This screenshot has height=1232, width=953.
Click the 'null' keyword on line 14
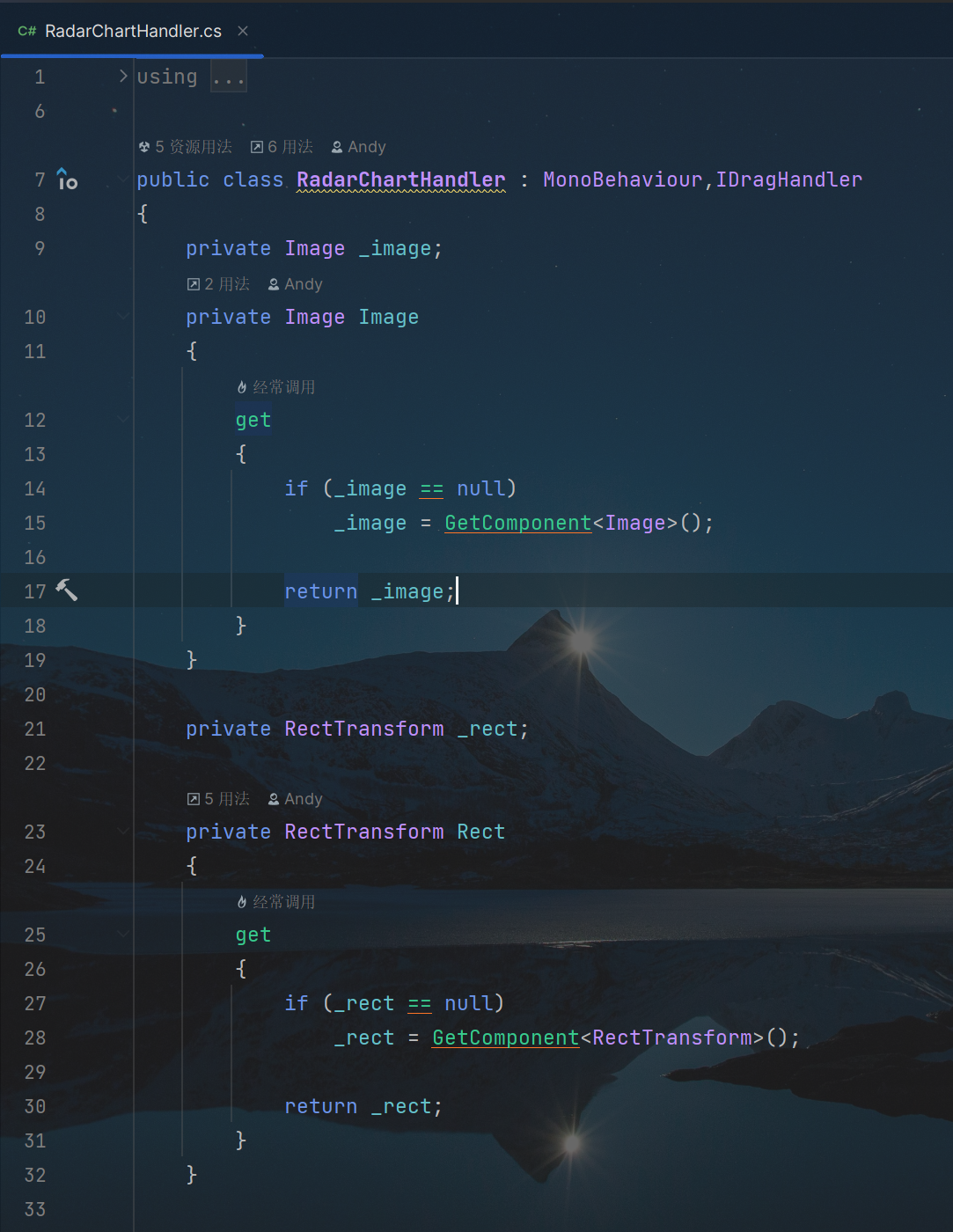point(480,488)
